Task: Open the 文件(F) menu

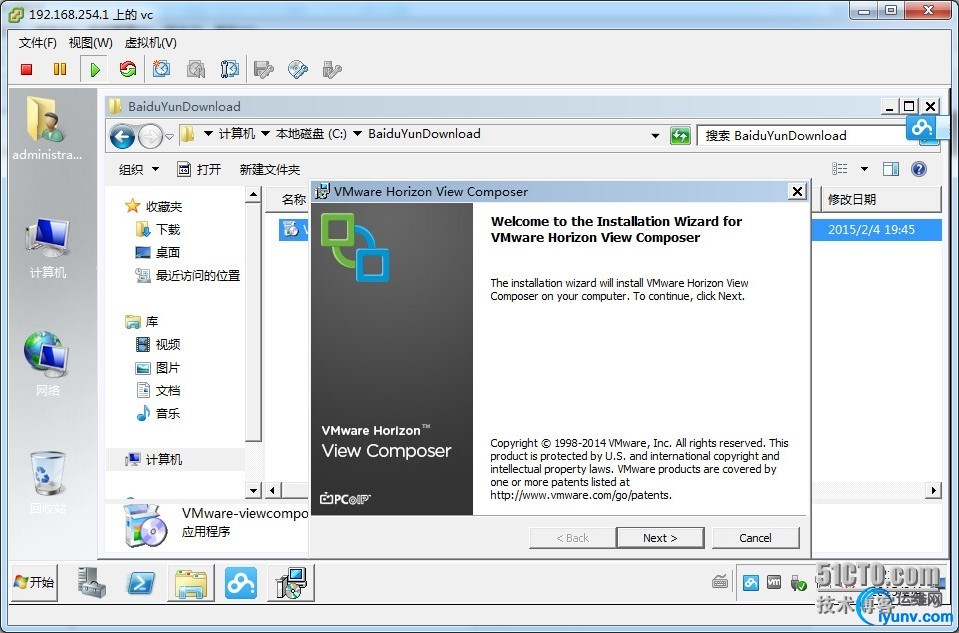Action: [x=37, y=42]
